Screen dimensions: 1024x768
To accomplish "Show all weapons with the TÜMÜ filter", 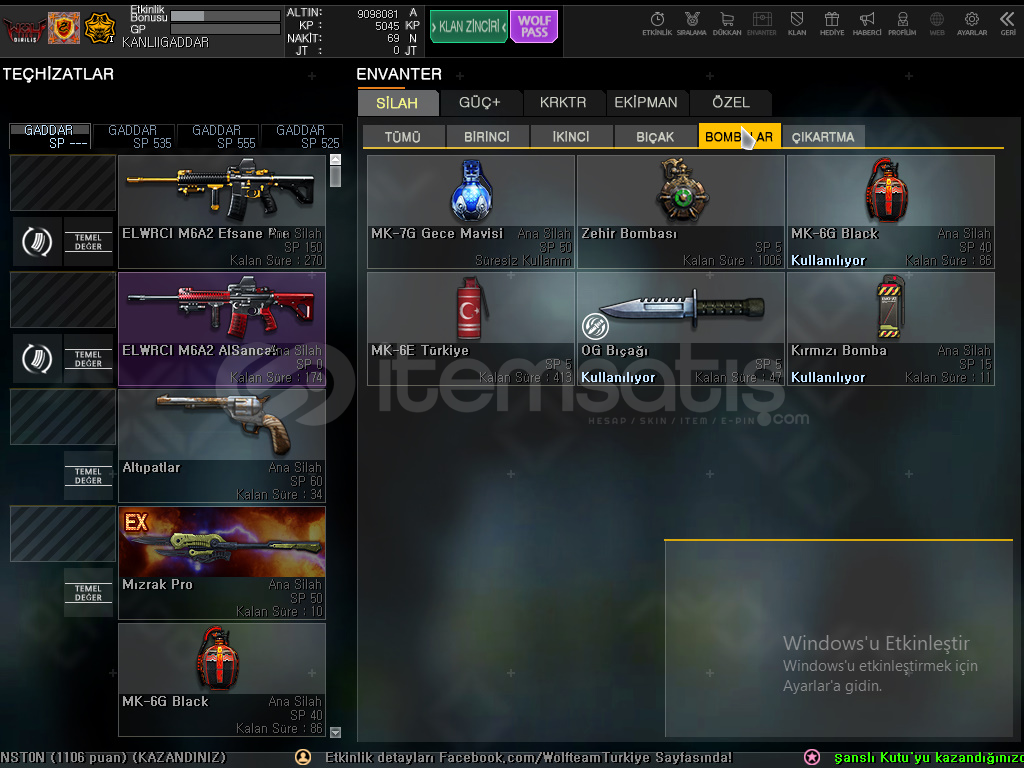I will click(403, 136).
